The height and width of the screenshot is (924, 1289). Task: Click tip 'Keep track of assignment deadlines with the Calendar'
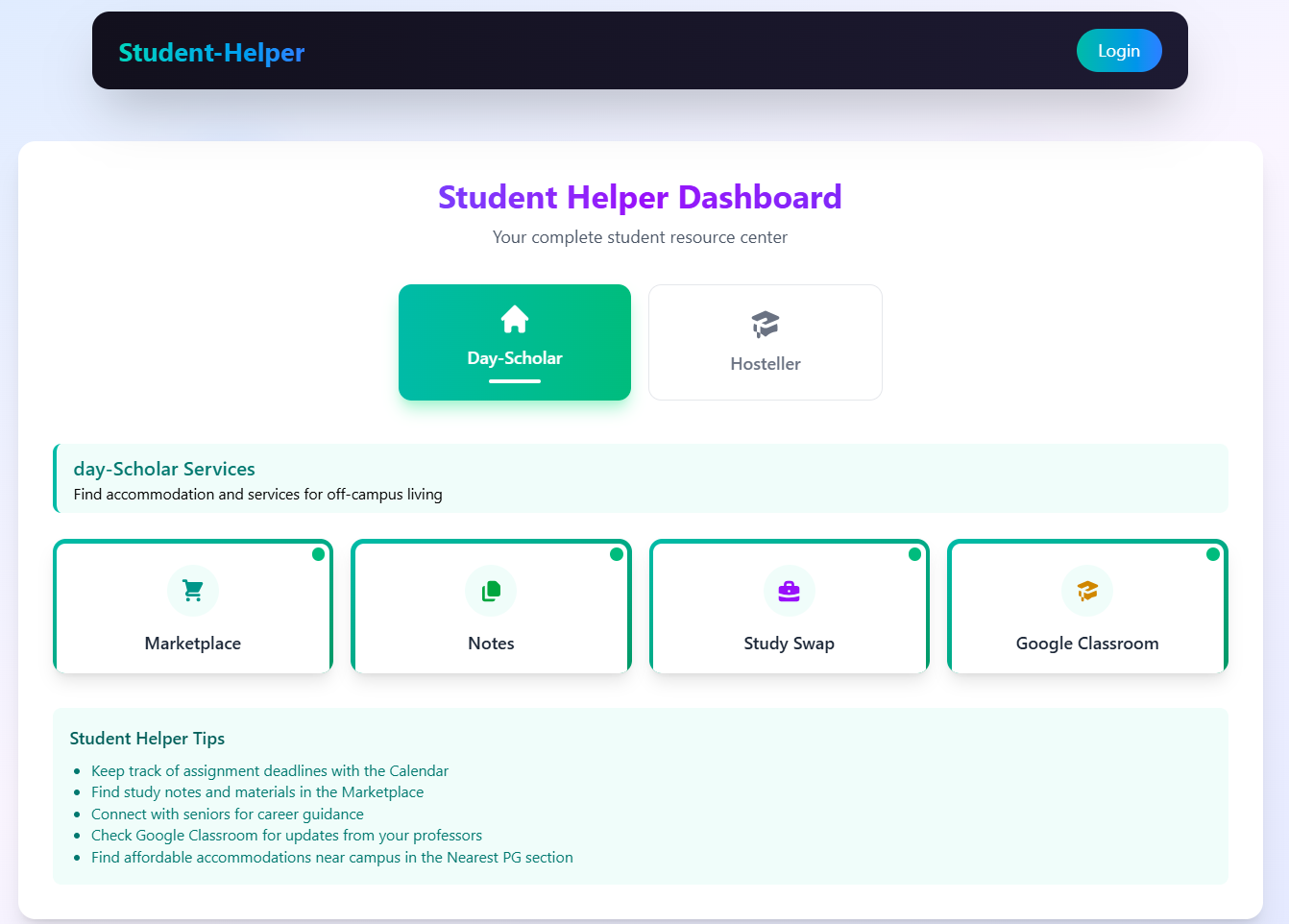(x=270, y=771)
